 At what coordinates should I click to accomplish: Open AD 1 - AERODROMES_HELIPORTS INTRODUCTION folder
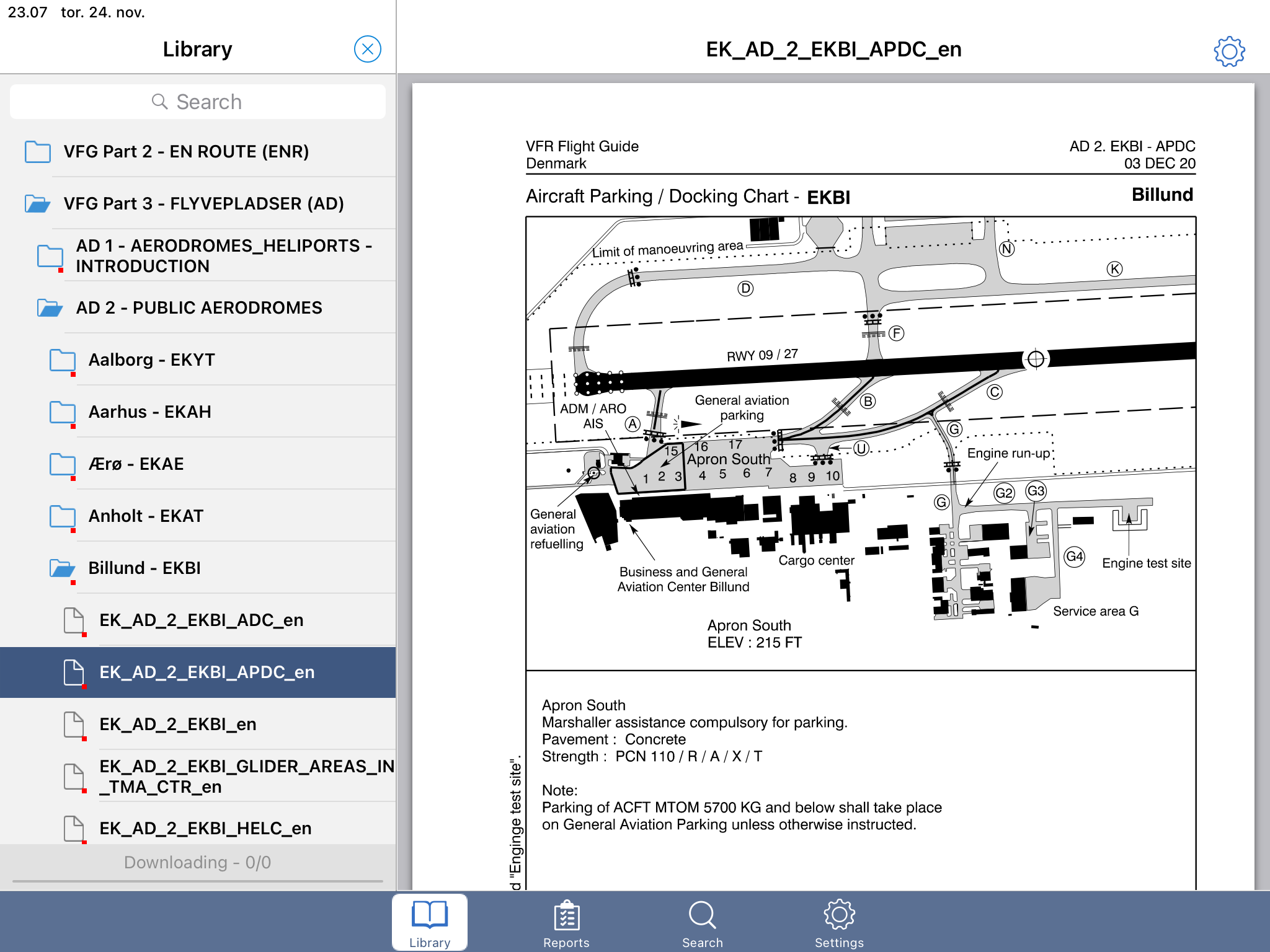click(198, 255)
